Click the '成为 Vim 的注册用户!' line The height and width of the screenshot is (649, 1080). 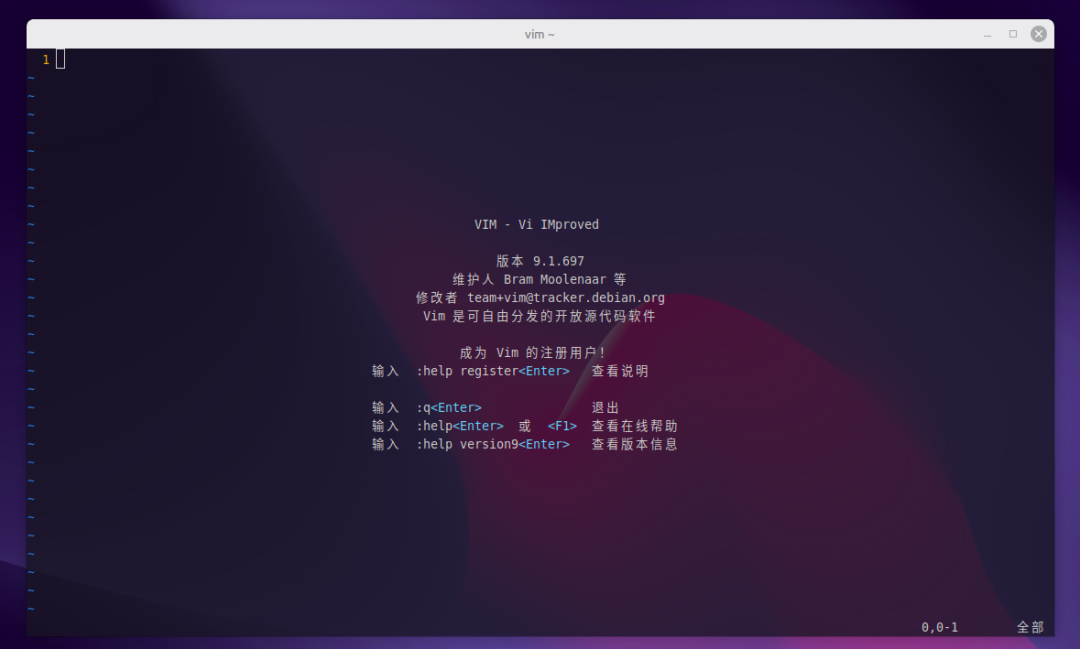532,353
